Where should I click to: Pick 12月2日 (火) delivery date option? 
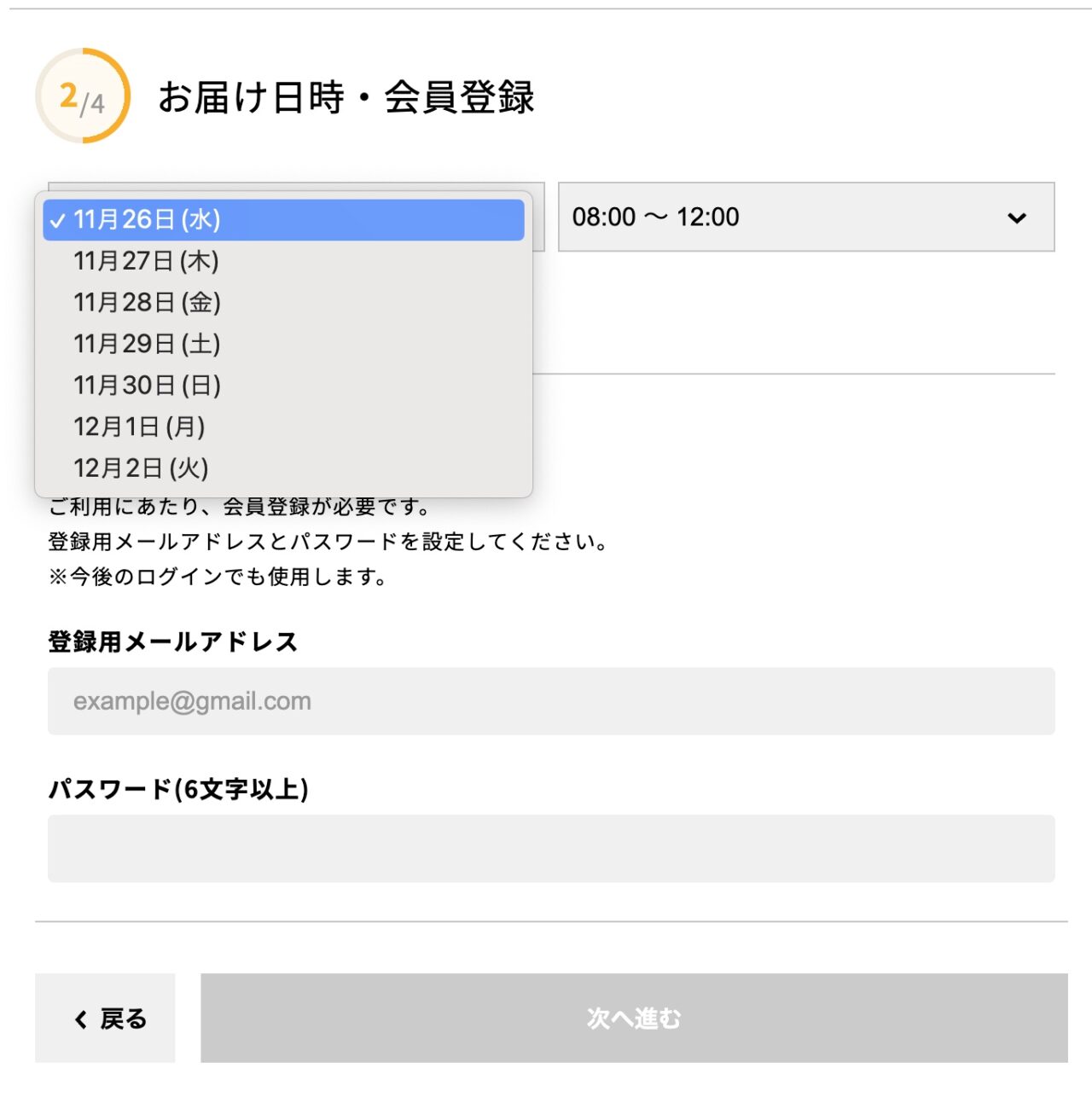pos(142,468)
